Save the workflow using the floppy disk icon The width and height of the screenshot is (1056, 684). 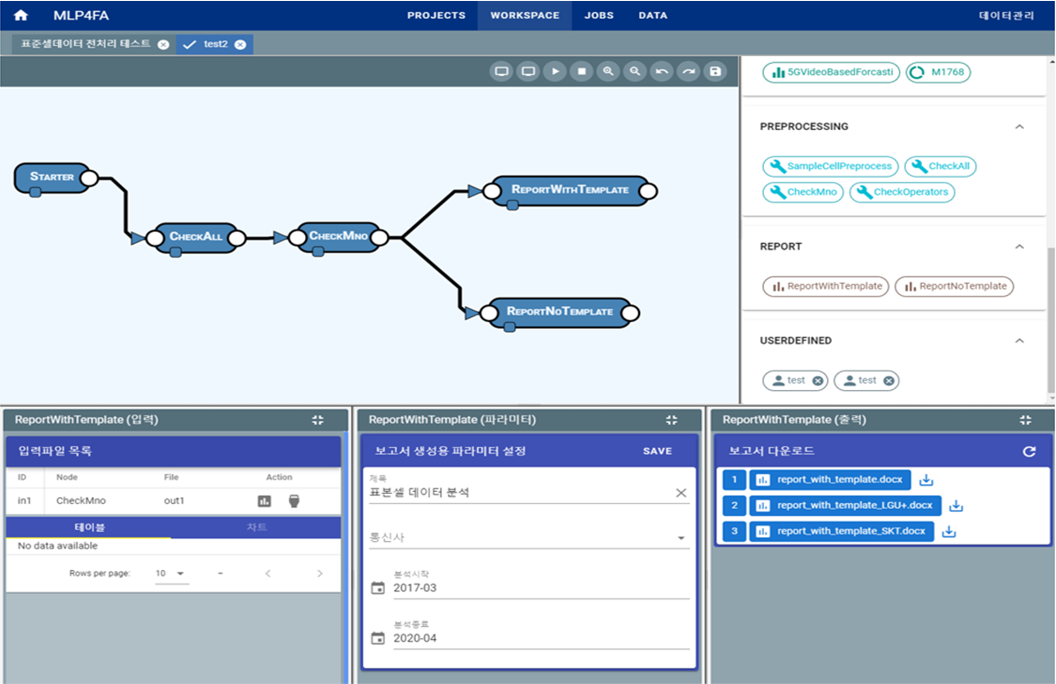714,72
